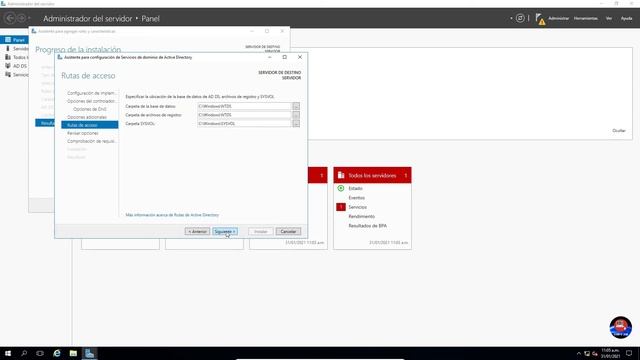Click the Anterior button
Screen dimensions: 640x360
point(197,231)
